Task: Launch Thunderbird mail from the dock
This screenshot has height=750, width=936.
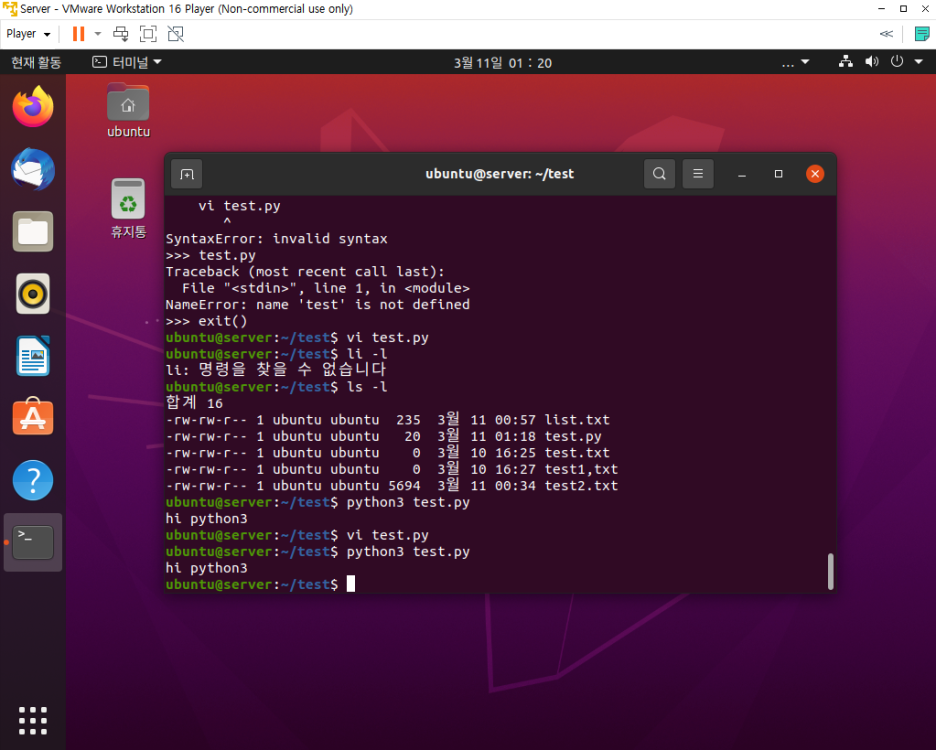Action: click(x=33, y=170)
